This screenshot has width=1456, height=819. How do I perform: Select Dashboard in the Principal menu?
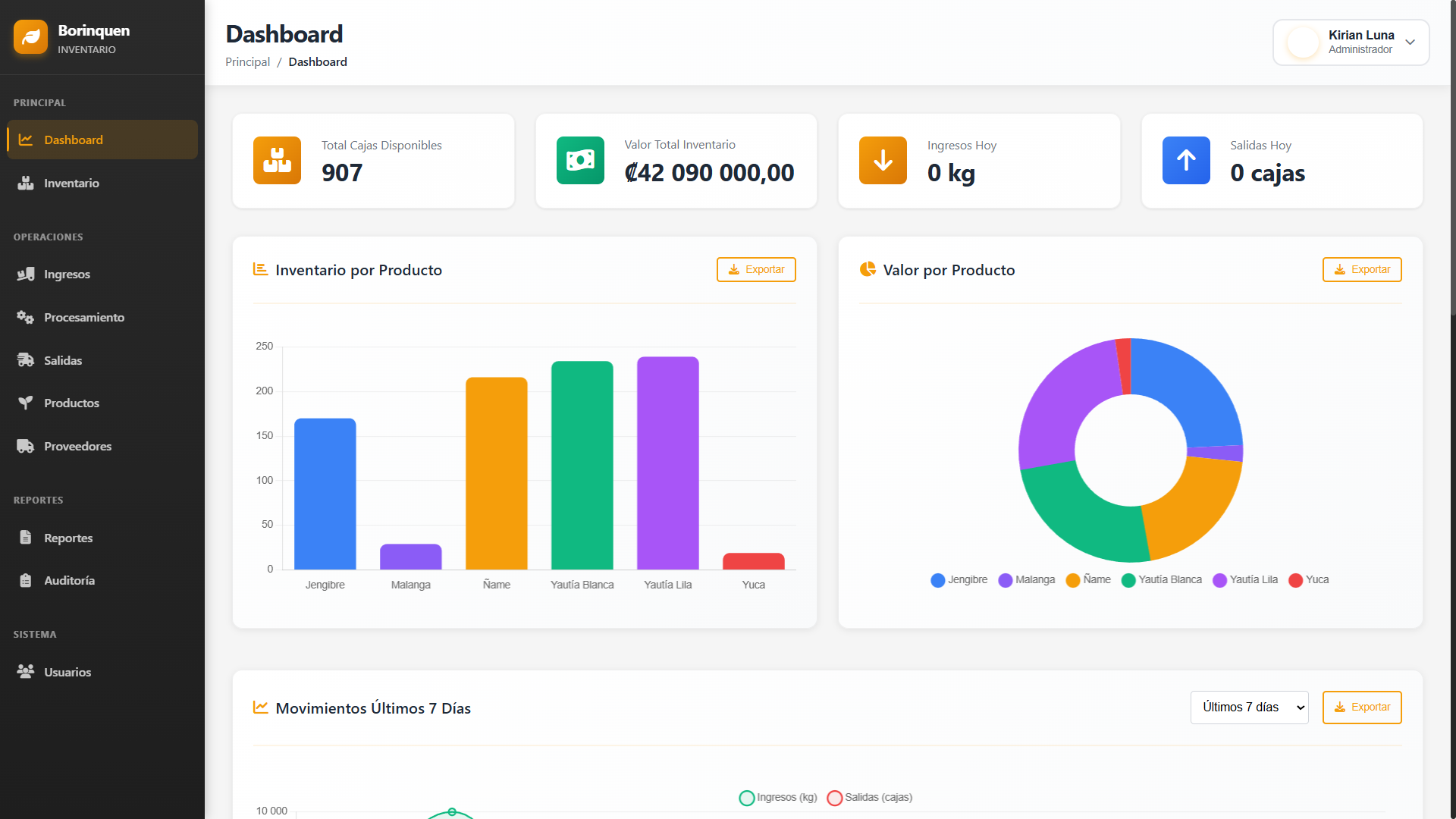click(x=73, y=140)
